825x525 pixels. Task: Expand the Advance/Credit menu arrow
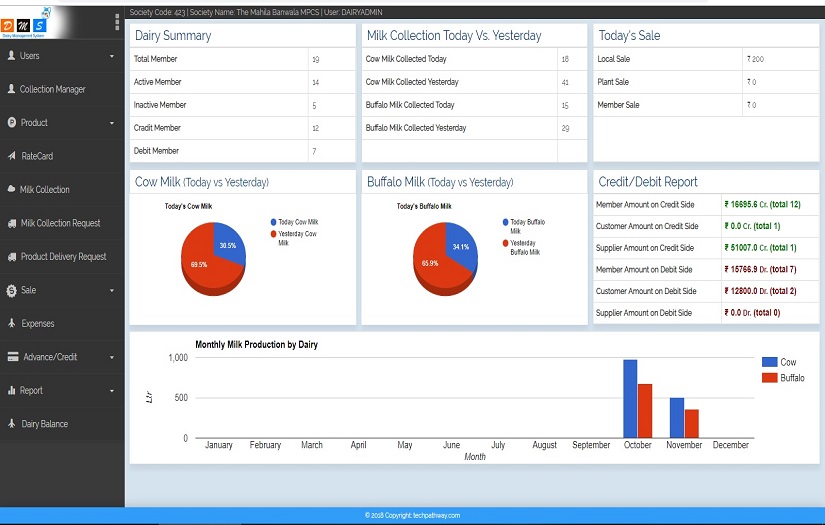[112, 357]
